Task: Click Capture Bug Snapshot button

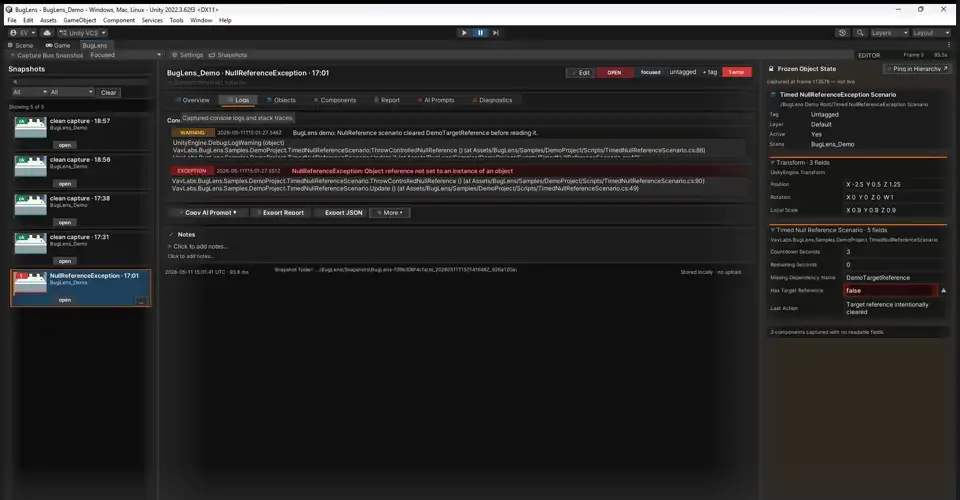Action: (47, 55)
